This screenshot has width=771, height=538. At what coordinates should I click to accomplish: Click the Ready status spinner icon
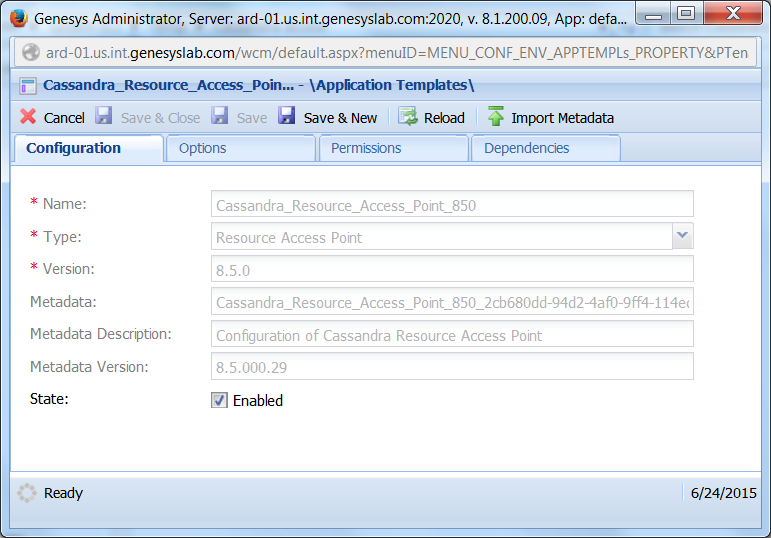click(x=27, y=493)
